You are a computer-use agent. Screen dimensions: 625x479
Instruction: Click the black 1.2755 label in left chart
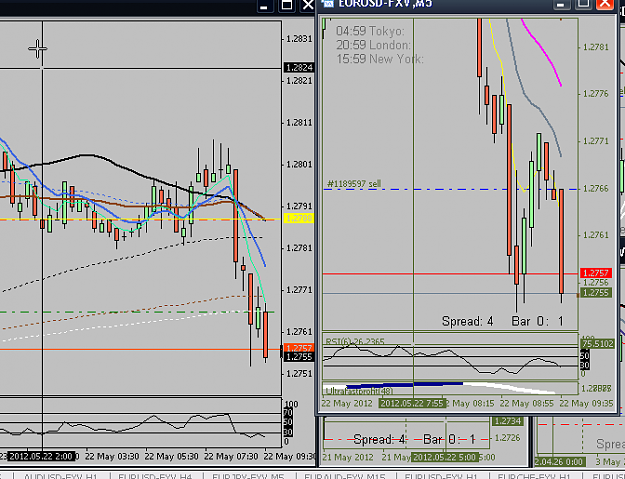[x=299, y=357]
